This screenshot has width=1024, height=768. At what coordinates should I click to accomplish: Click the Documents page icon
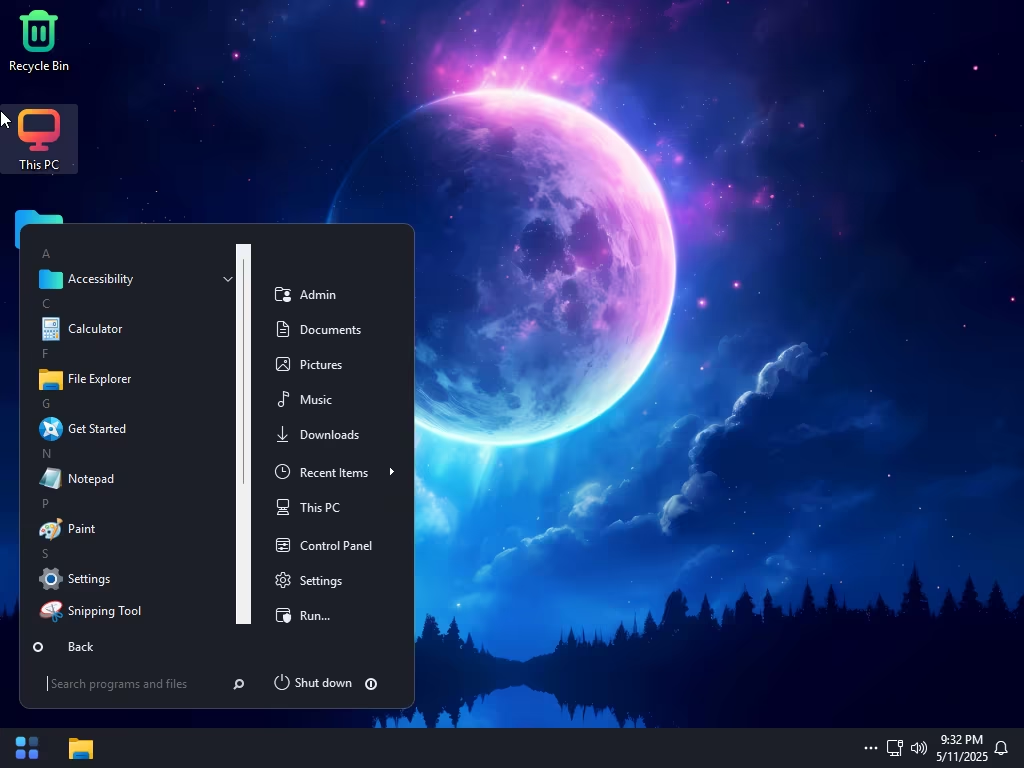tap(283, 329)
